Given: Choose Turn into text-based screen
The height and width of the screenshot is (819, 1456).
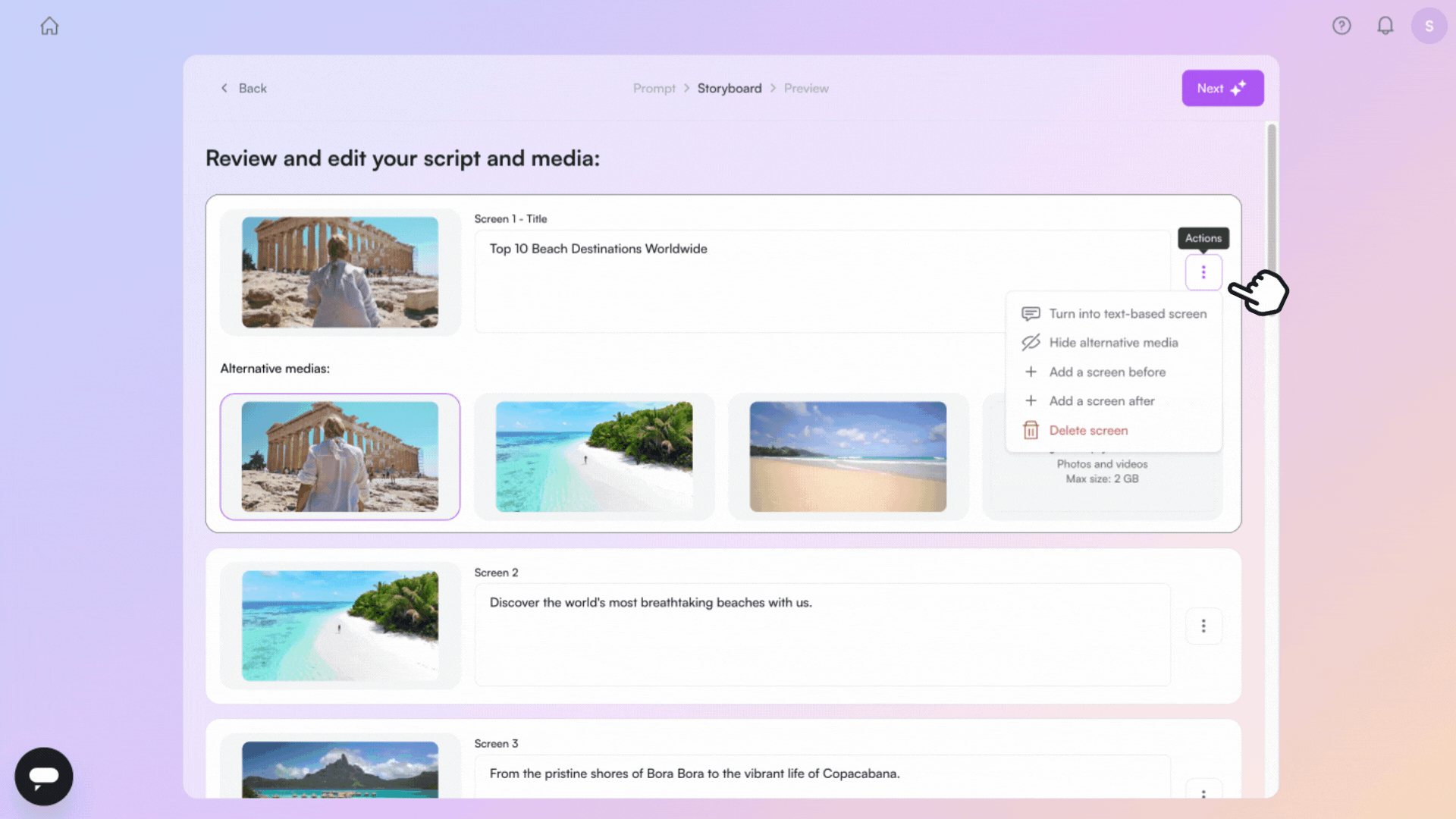Looking at the screenshot, I should pos(1114,314).
